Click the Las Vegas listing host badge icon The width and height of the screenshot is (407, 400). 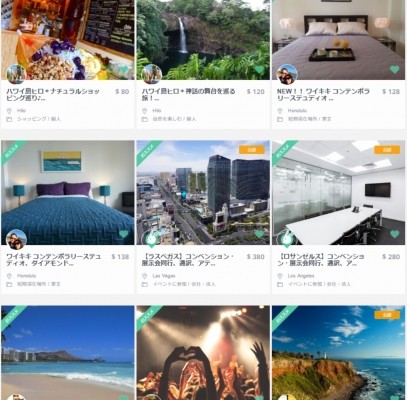(x=152, y=239)
